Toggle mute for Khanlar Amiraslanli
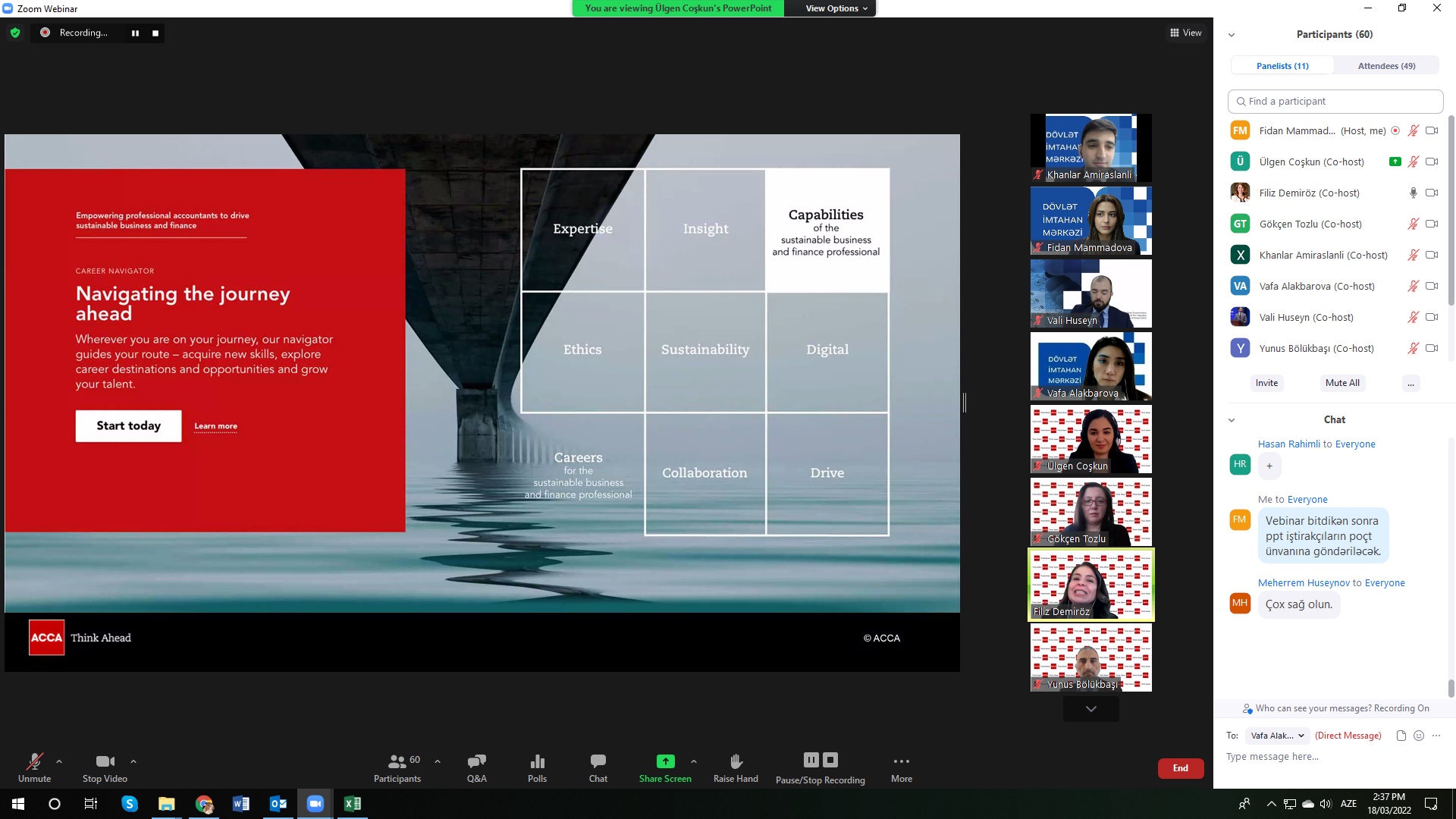 click(x=1414, y=255)
